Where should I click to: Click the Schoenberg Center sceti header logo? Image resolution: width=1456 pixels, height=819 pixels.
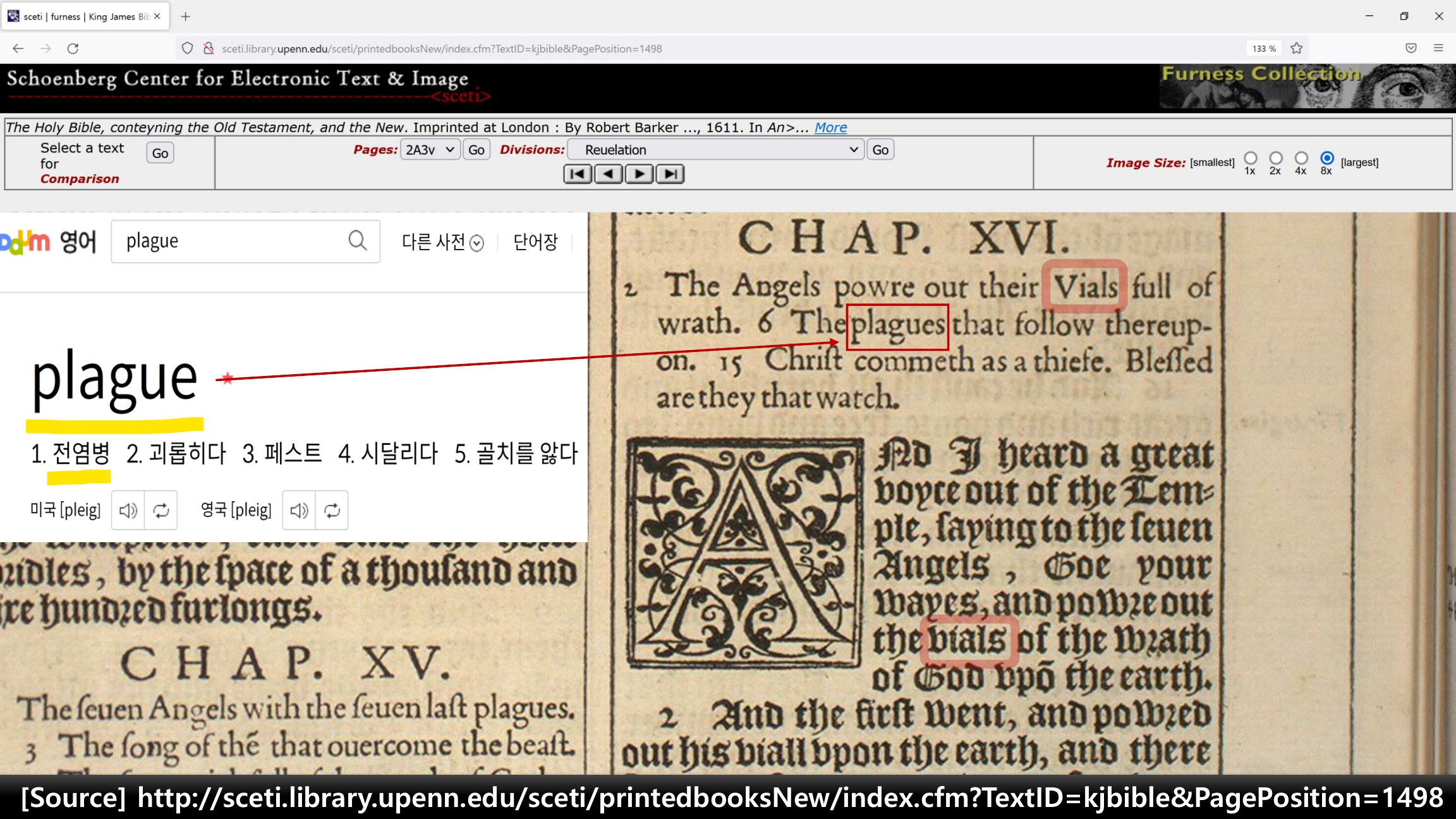pos(248,85)
